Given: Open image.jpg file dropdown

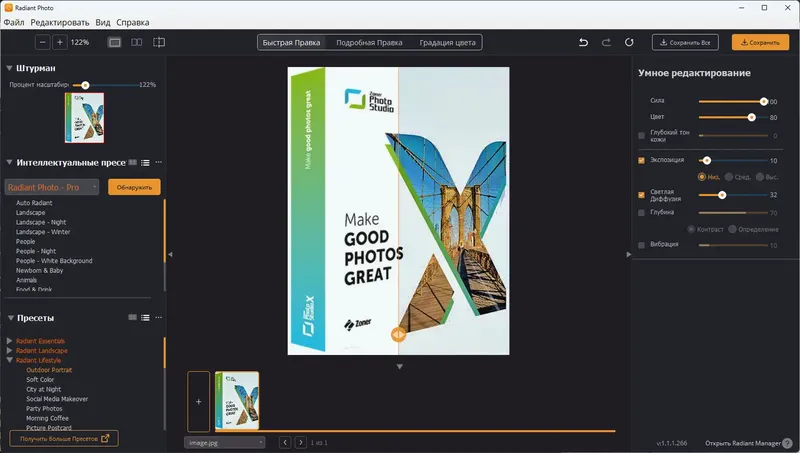Looking at the screenshot, I should coord(224,442).
